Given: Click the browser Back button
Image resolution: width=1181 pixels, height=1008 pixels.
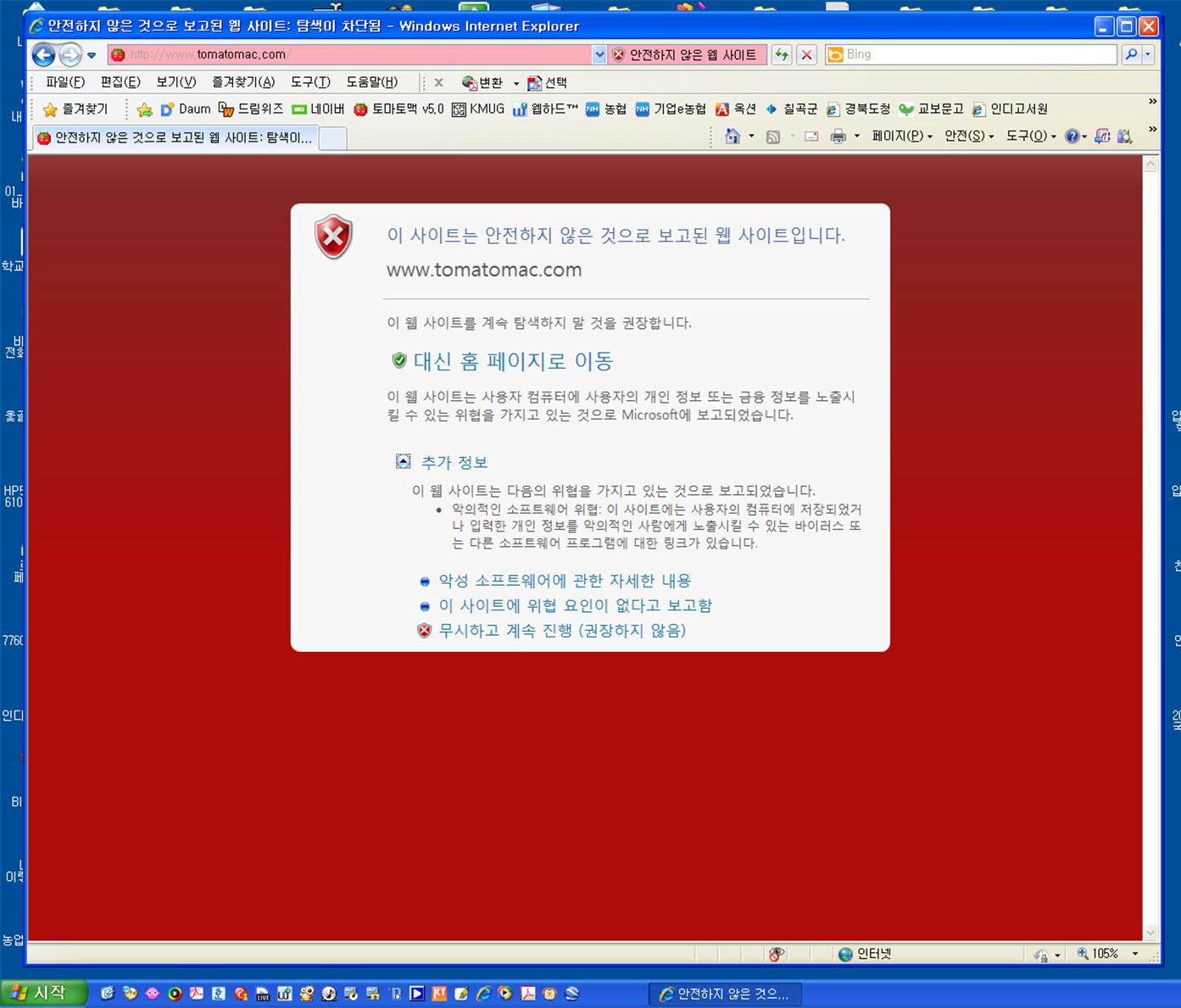Looking at the screenshot, I should 43,55.
